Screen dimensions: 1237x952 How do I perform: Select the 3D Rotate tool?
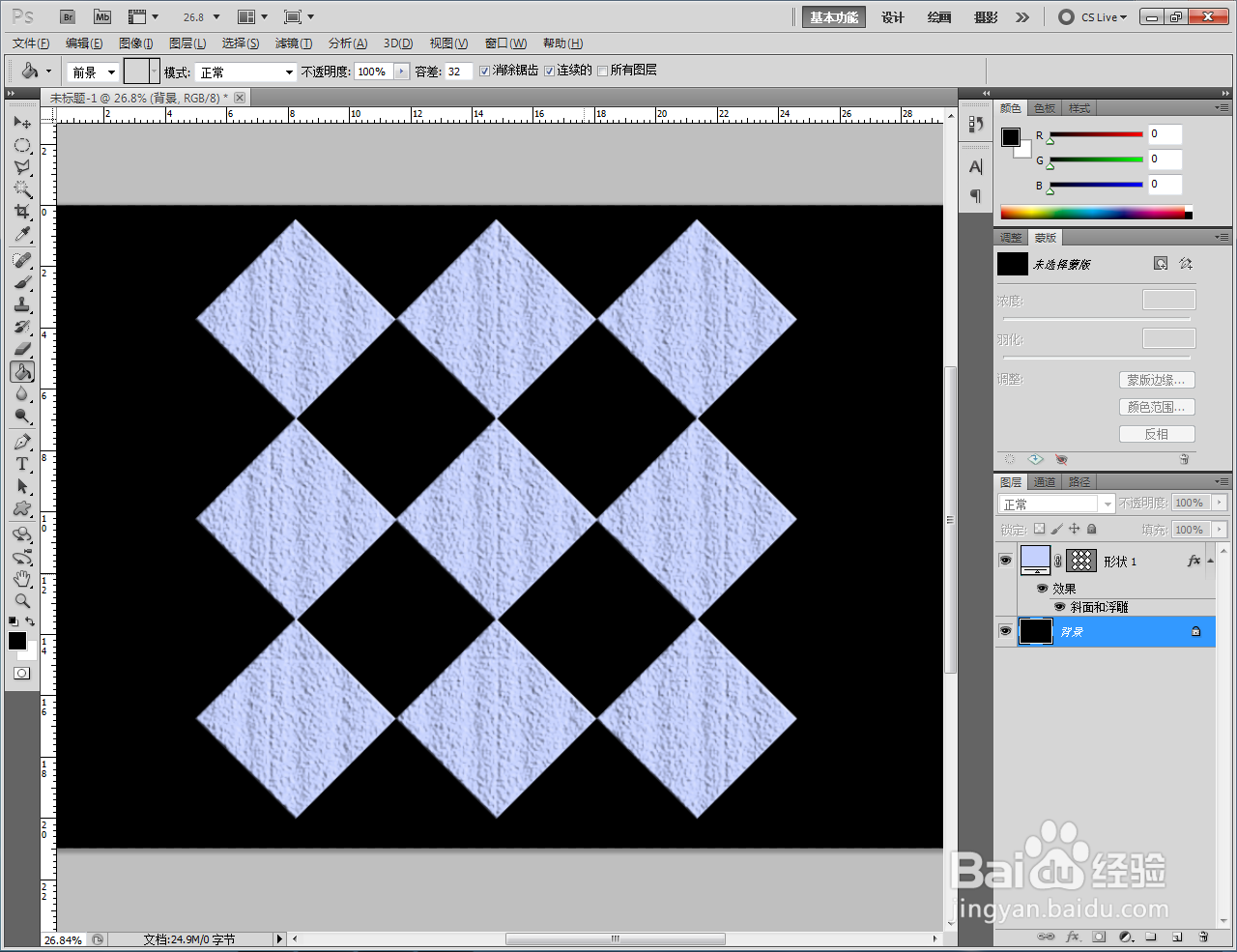(22, 534)
